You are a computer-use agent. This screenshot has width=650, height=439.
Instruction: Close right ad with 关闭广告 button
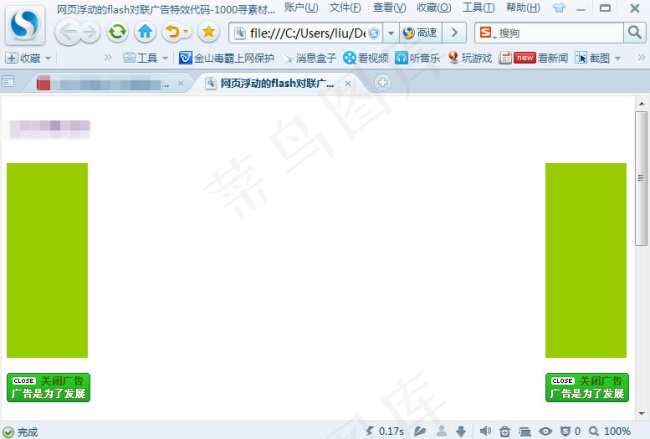pyautogui.click(x=587, y=388)
